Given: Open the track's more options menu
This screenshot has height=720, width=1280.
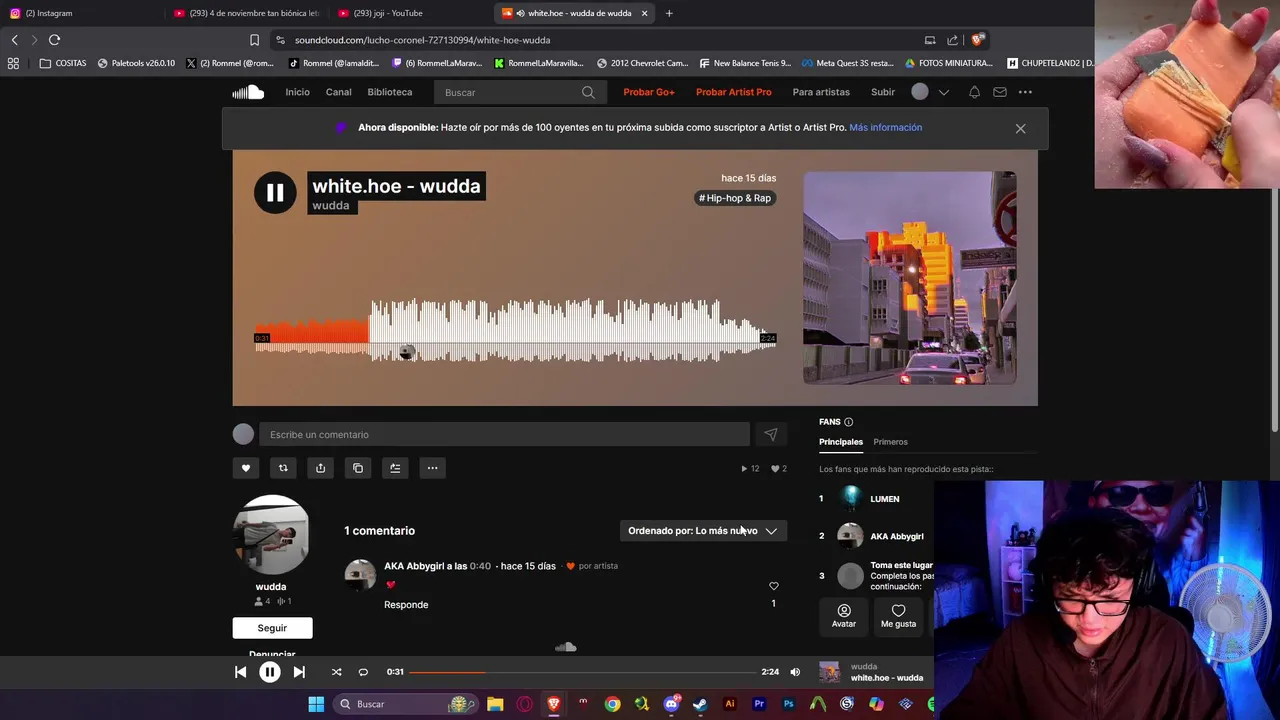Looking at the screenshot, I should tap(432, 468).
